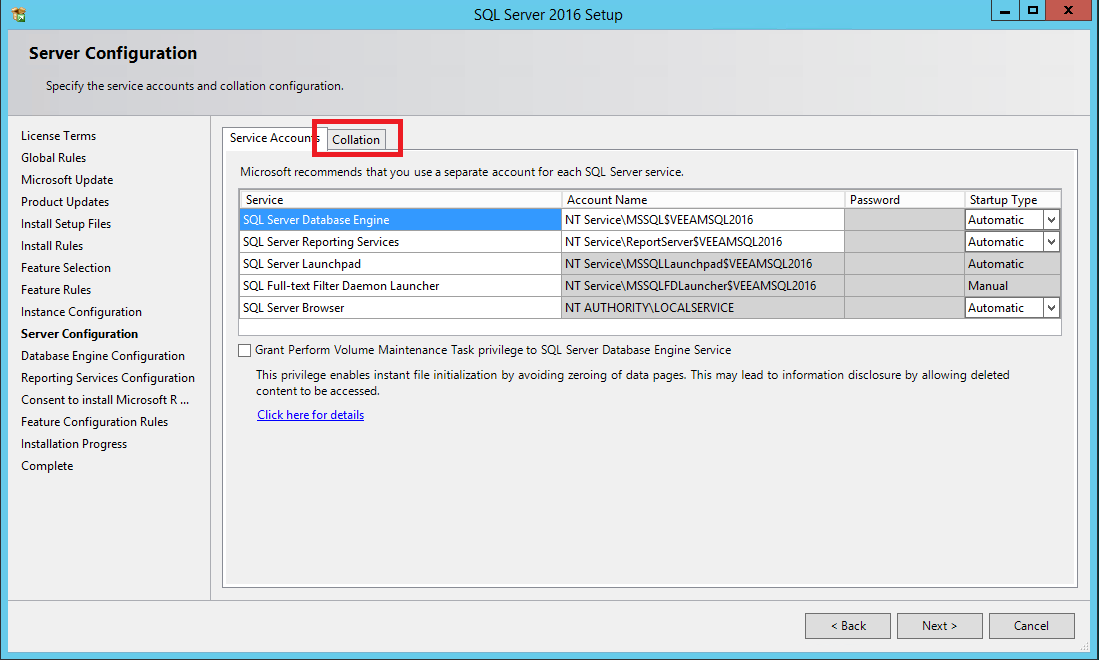
Task: Click Database Engine Configuration step
Action: pos(102,356)
